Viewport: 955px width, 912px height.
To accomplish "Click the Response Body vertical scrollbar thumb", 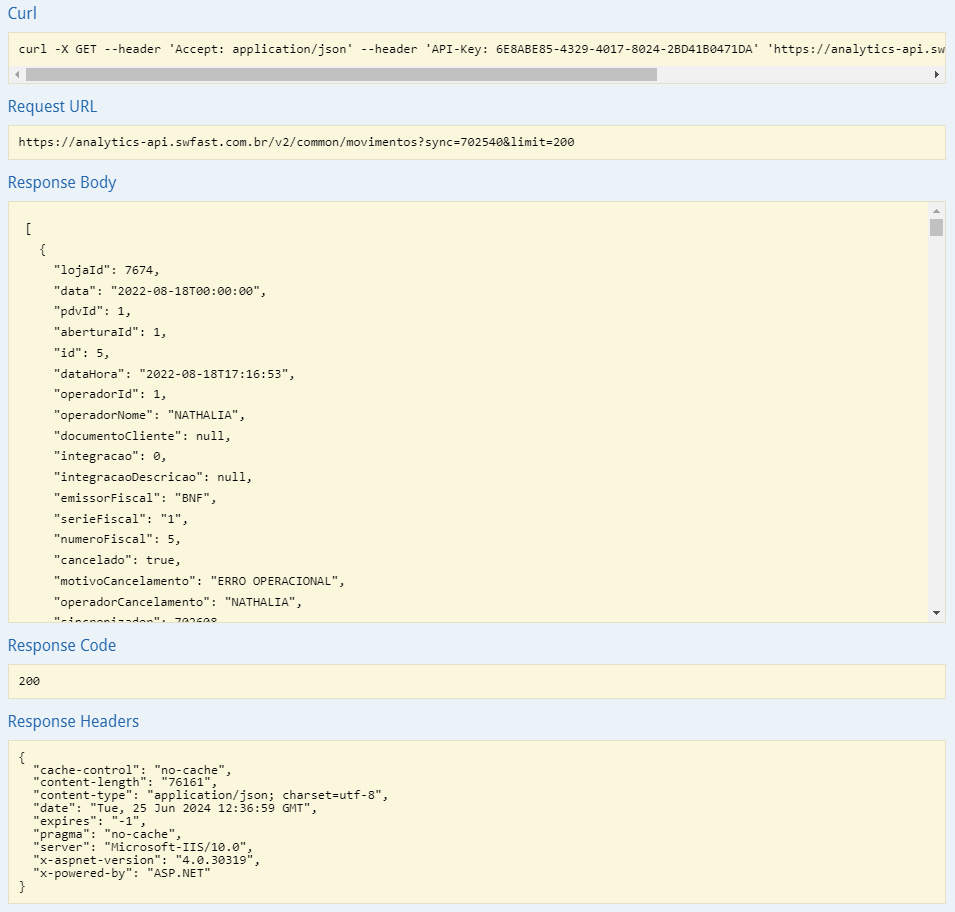I will coord(936,228).
